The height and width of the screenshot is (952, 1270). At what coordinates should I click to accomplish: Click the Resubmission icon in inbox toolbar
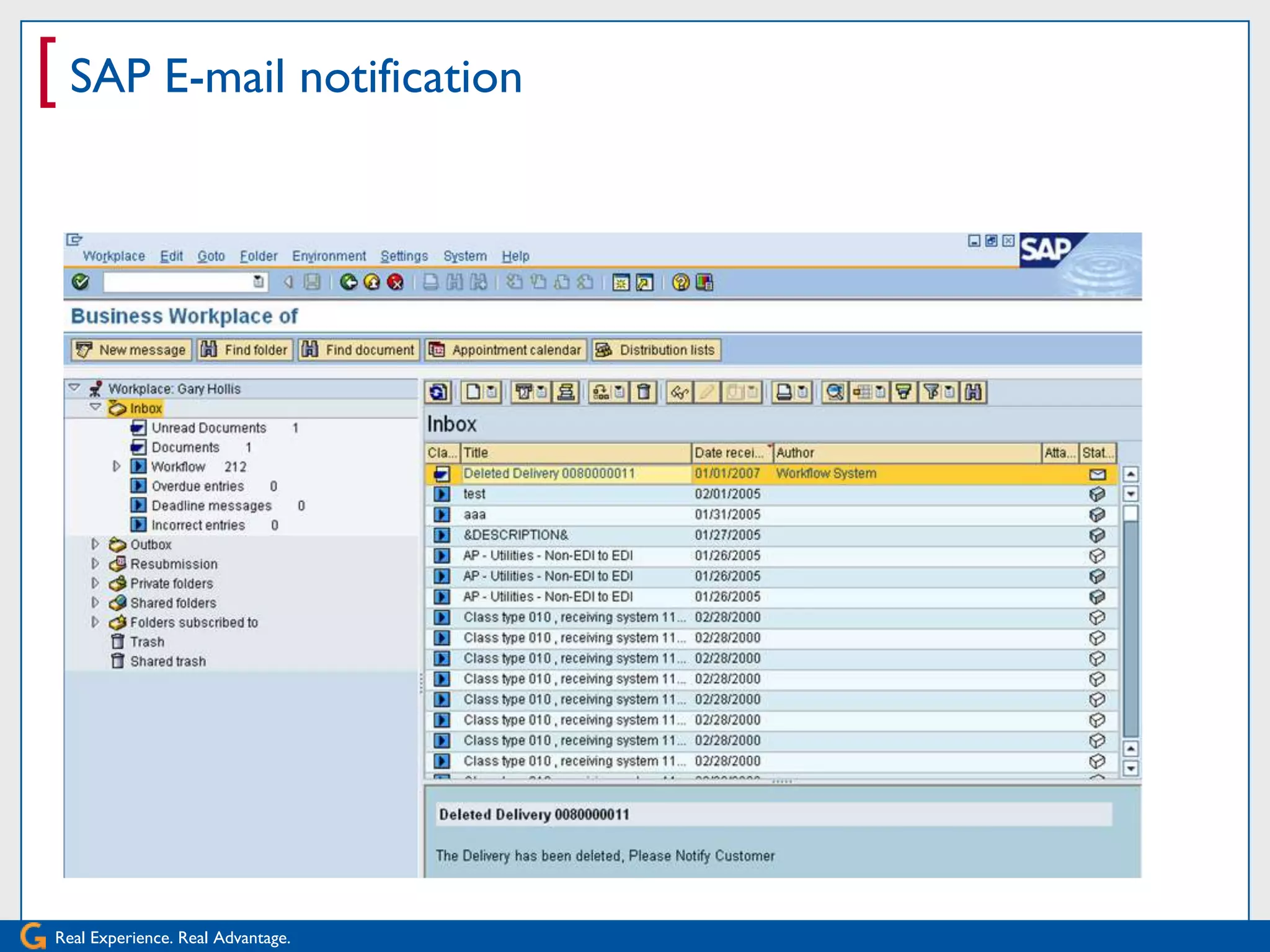(x=601, y=392)
